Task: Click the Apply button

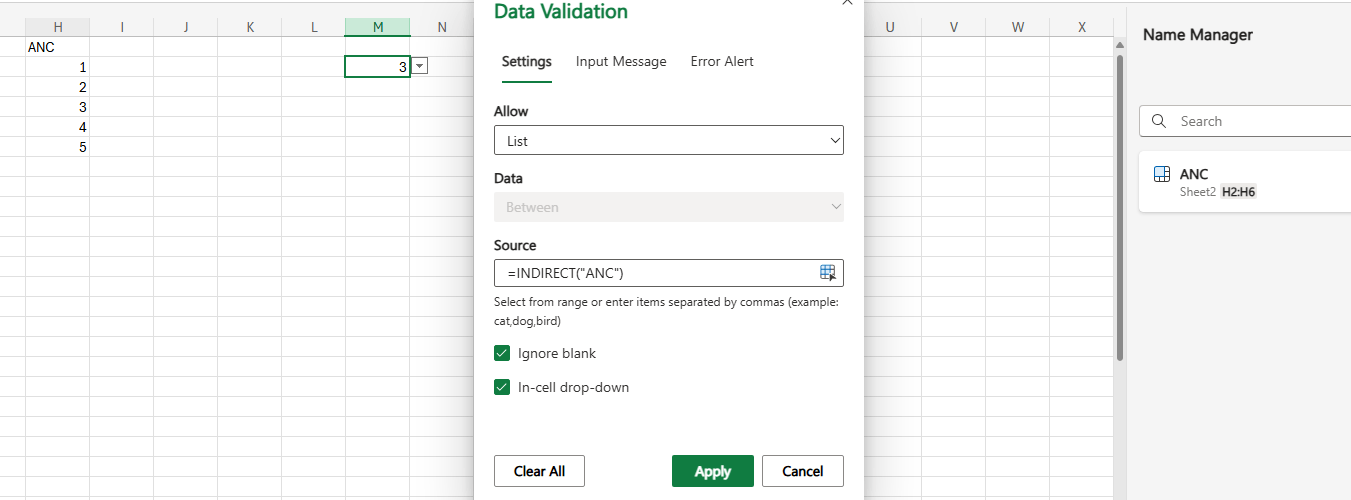Action: point(713,471)
